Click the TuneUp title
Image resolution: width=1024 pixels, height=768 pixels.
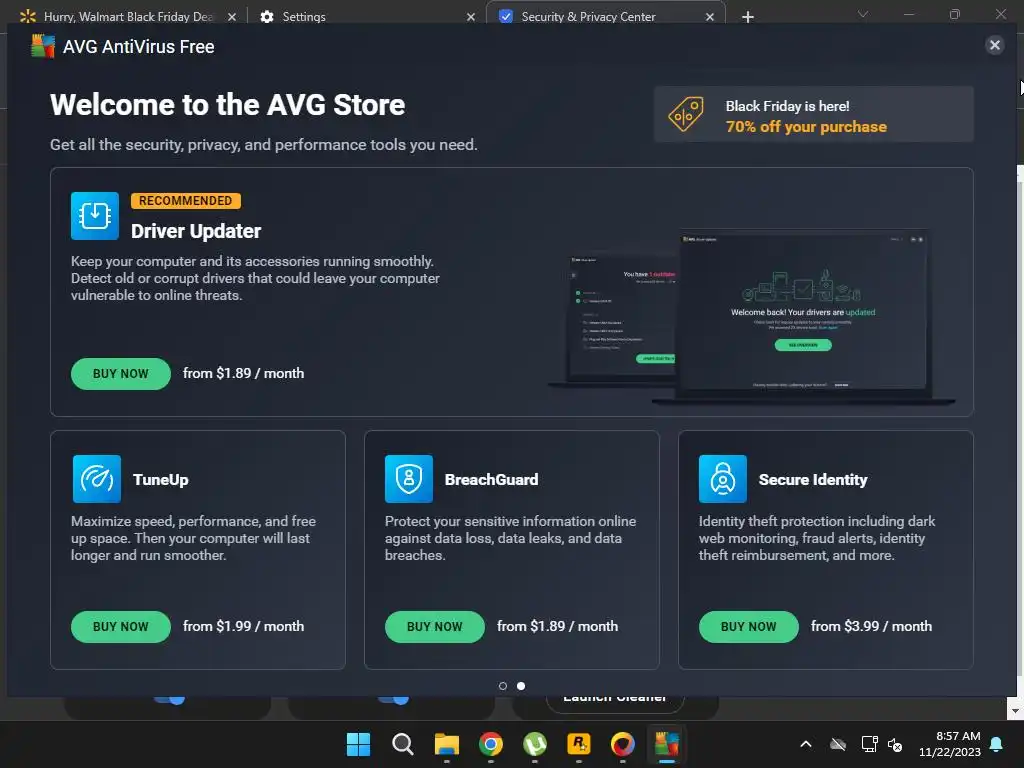(161, 479)
